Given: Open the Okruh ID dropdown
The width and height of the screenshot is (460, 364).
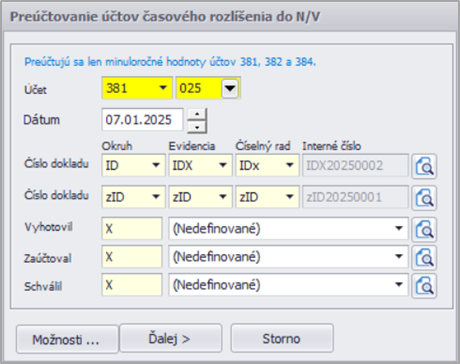Looking at the screenshot, I should 156,165.
